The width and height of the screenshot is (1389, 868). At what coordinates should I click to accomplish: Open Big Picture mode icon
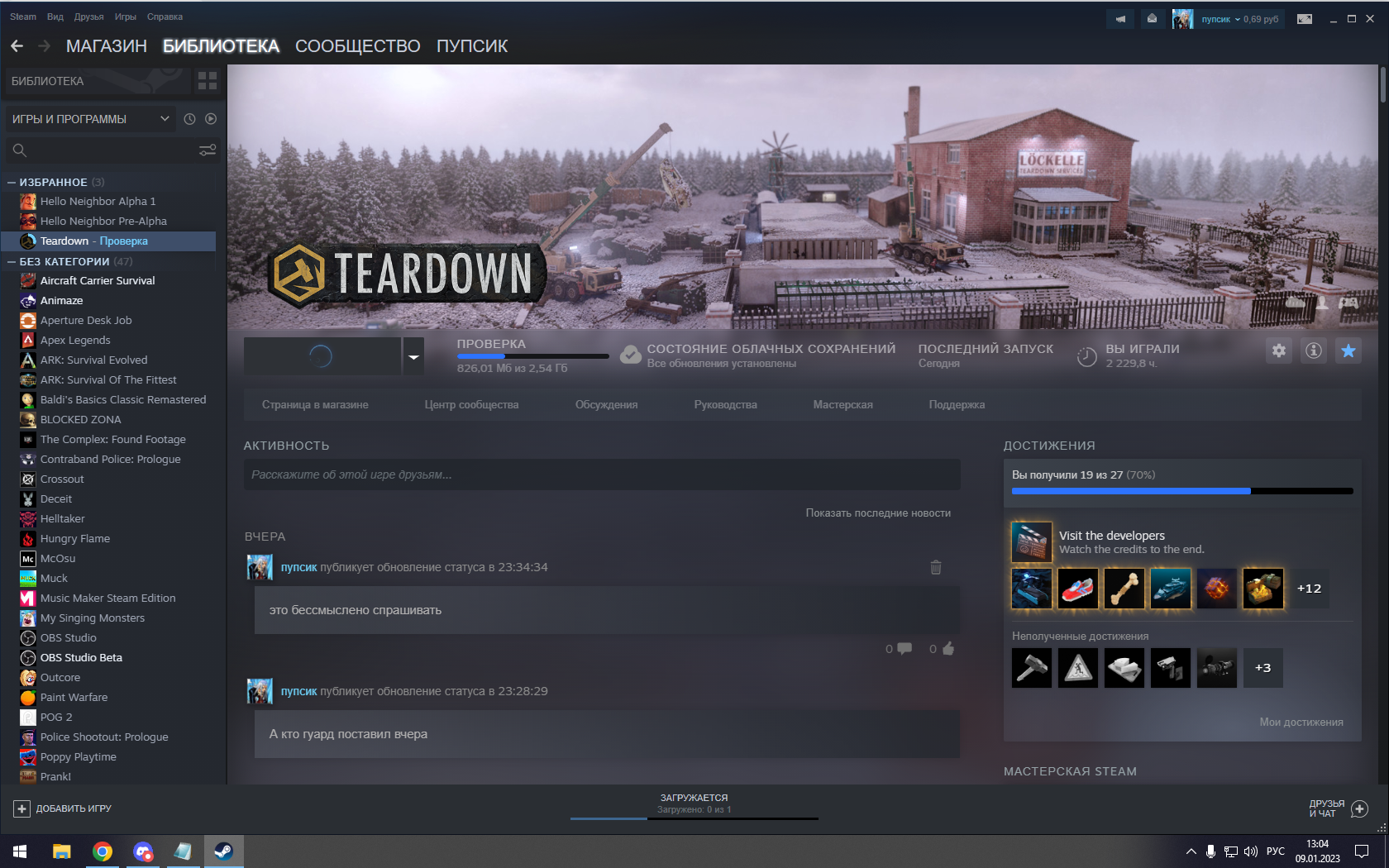[1305, 19]
